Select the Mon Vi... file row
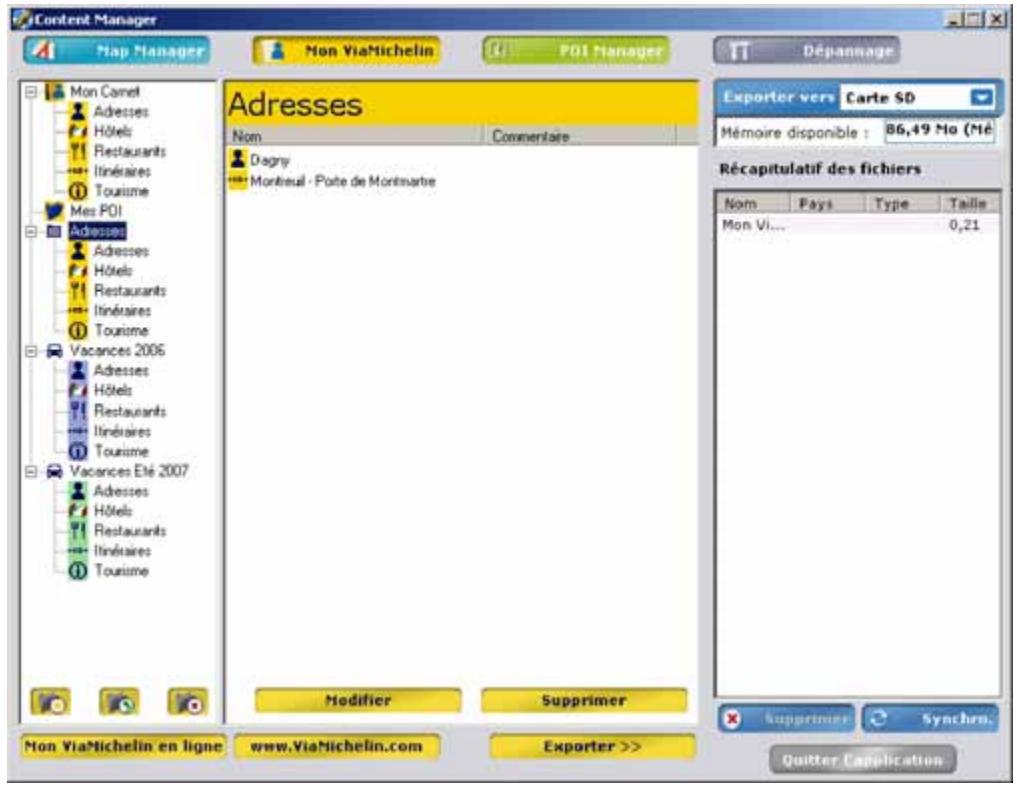This screenshot has height=787, width=1017. click(x=857, y=226)
